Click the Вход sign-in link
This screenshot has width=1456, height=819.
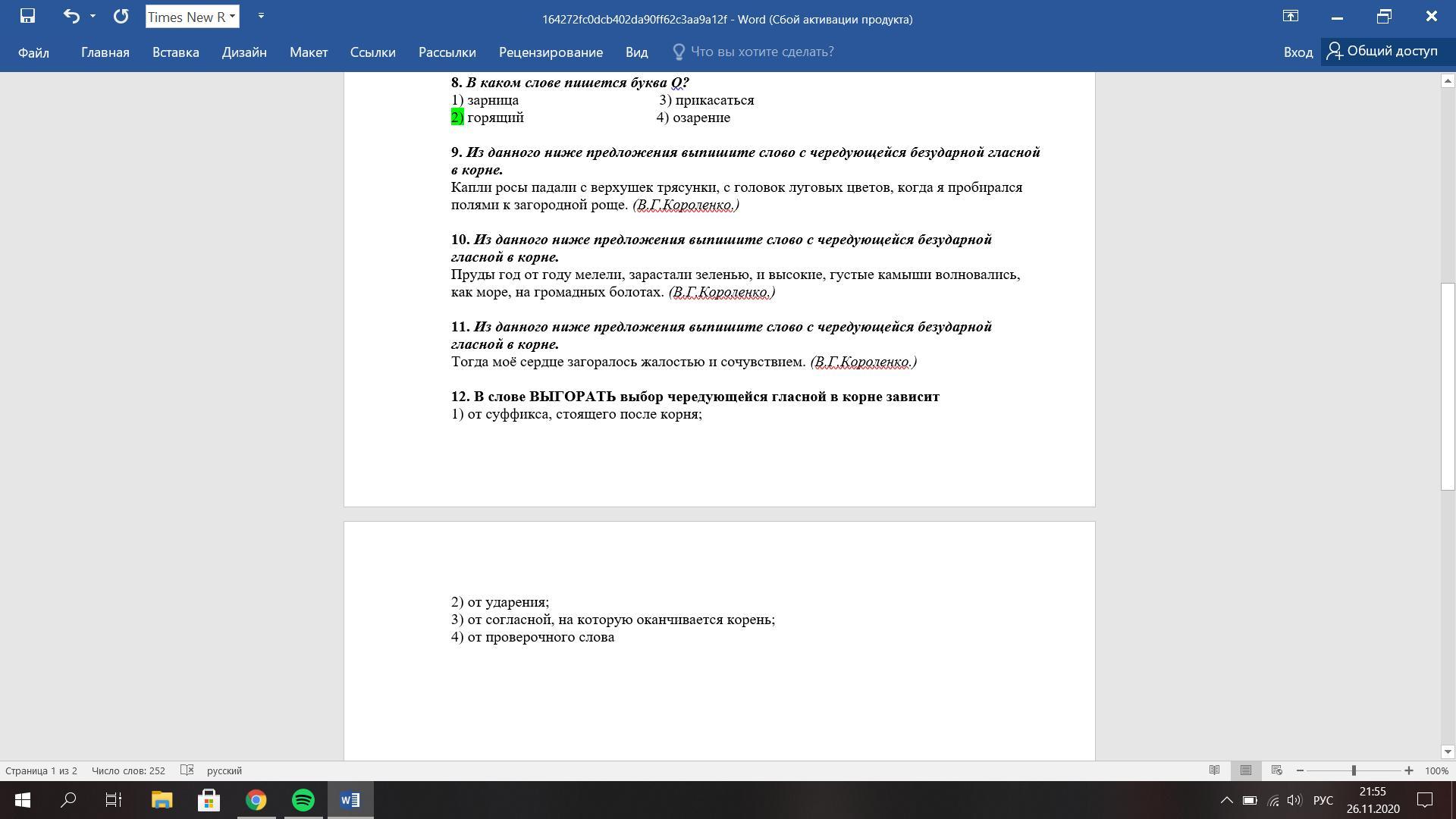pos(1298,52)
